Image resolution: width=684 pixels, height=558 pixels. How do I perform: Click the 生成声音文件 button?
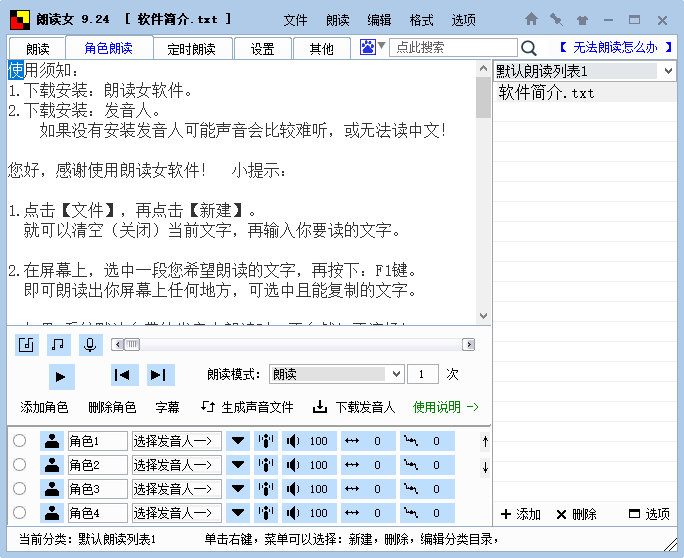point(247,407)
